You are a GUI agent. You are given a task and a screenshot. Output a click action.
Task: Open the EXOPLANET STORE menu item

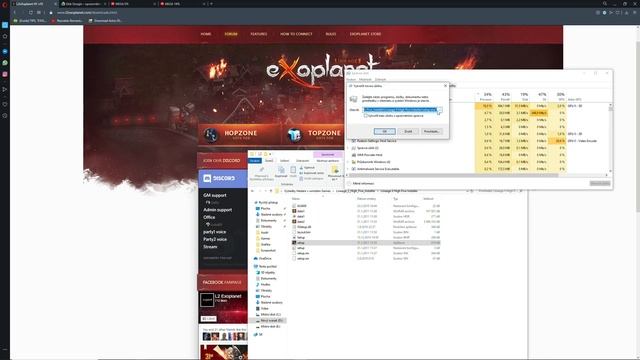click(x=365, y=34)
